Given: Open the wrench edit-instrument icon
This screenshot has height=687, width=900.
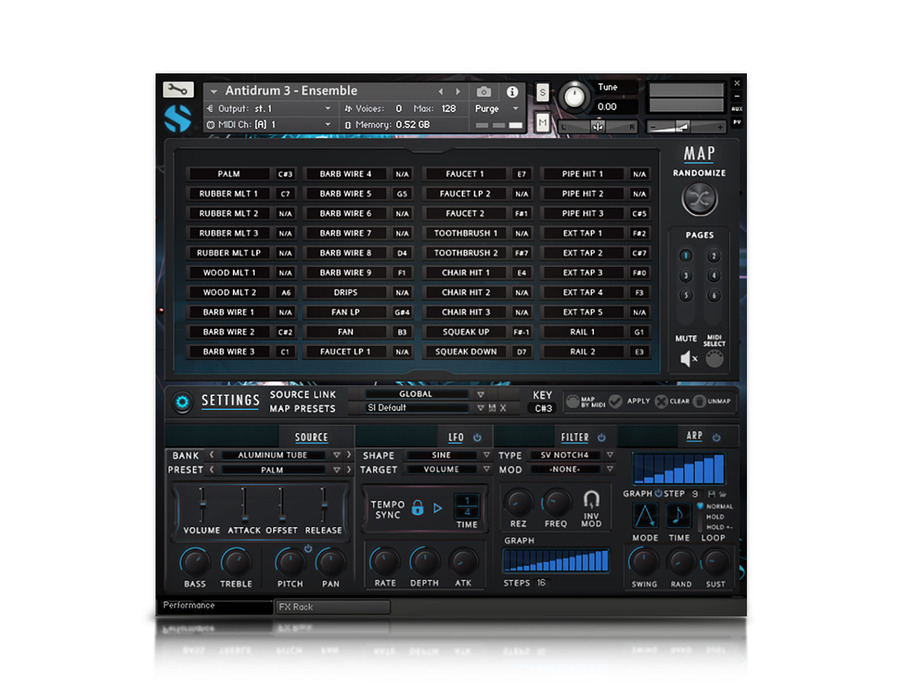Looking at the screenshot, I should point(178,90).
